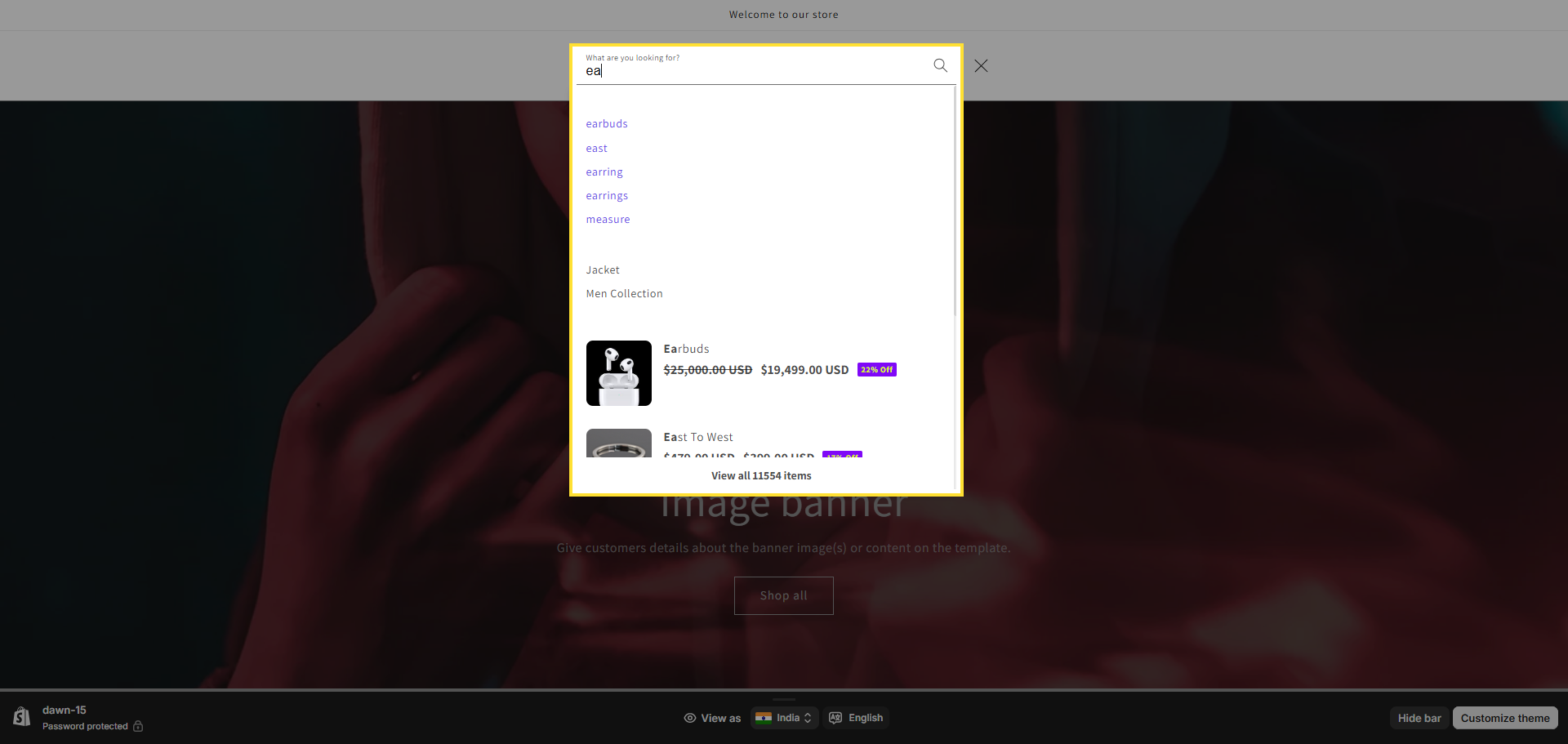Click the search magnifier icon

(x=940, y=65)
